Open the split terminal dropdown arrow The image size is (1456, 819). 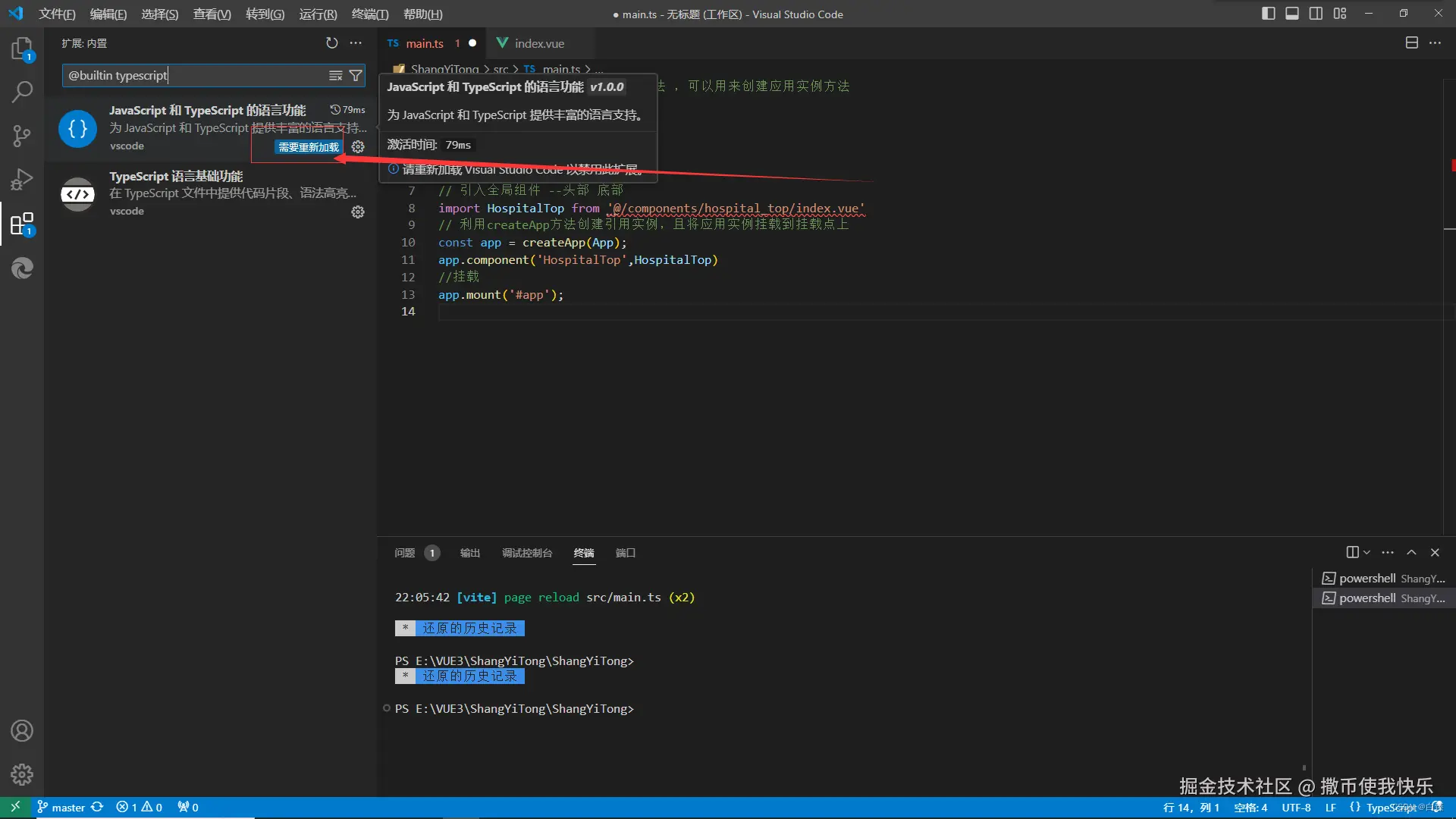(1367, 553)
